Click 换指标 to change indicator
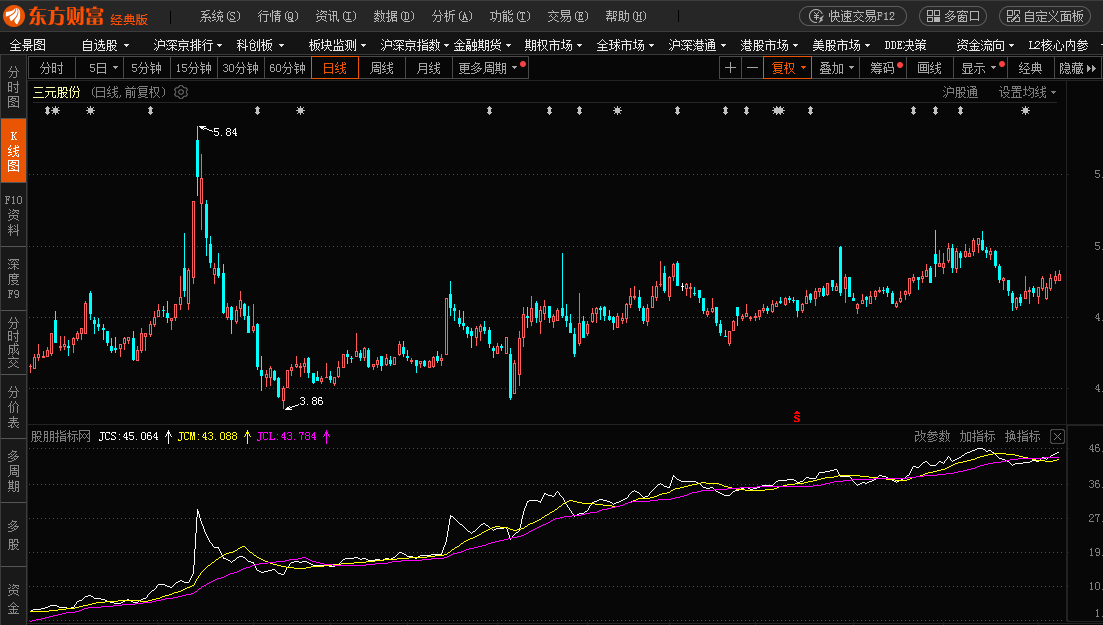Screen dimensions: 1103x625 (1022, 436)
